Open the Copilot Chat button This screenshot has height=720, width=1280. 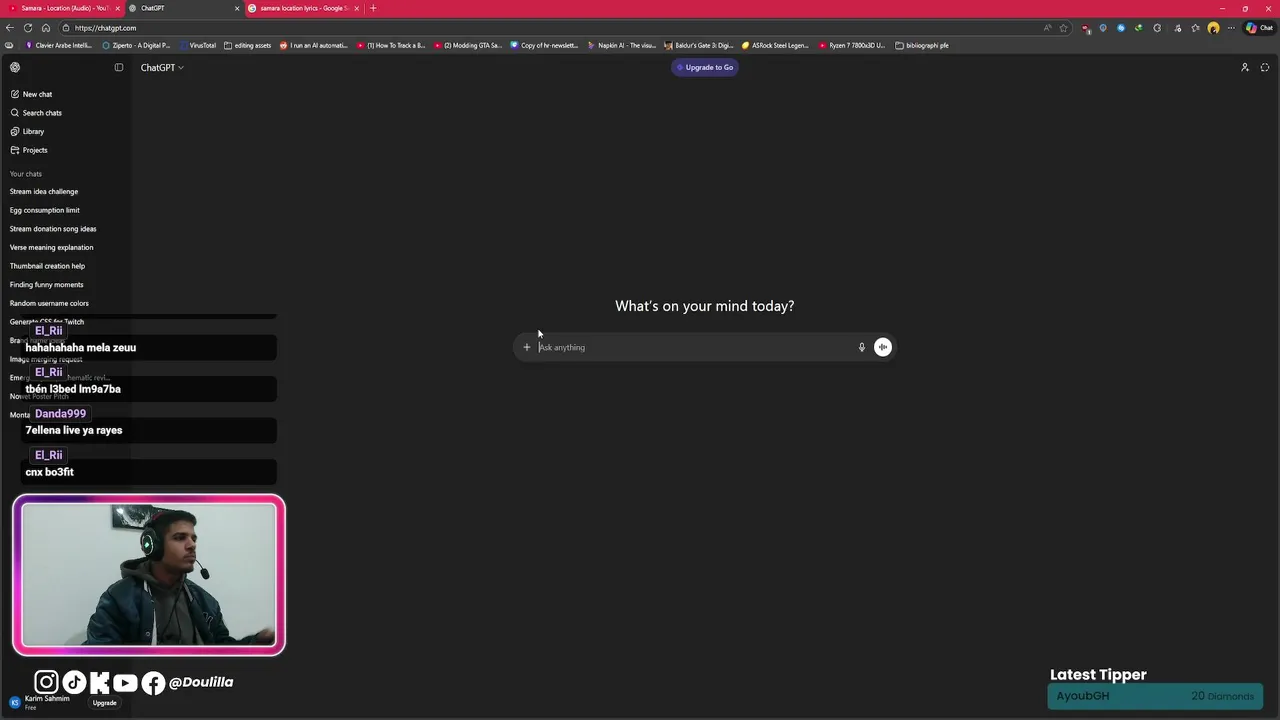[x=1259, y=28]
